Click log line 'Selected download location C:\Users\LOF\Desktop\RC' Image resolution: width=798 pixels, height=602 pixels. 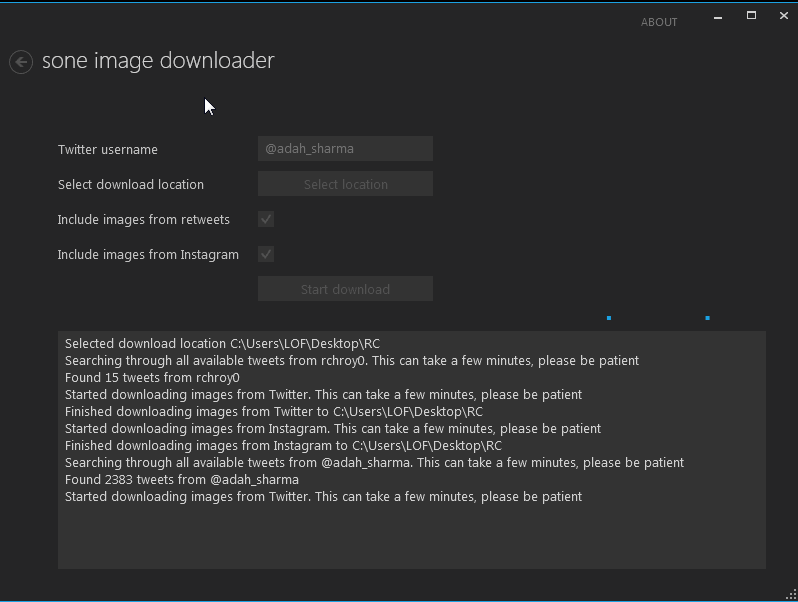pyautogui.click(x=222, y=344)
